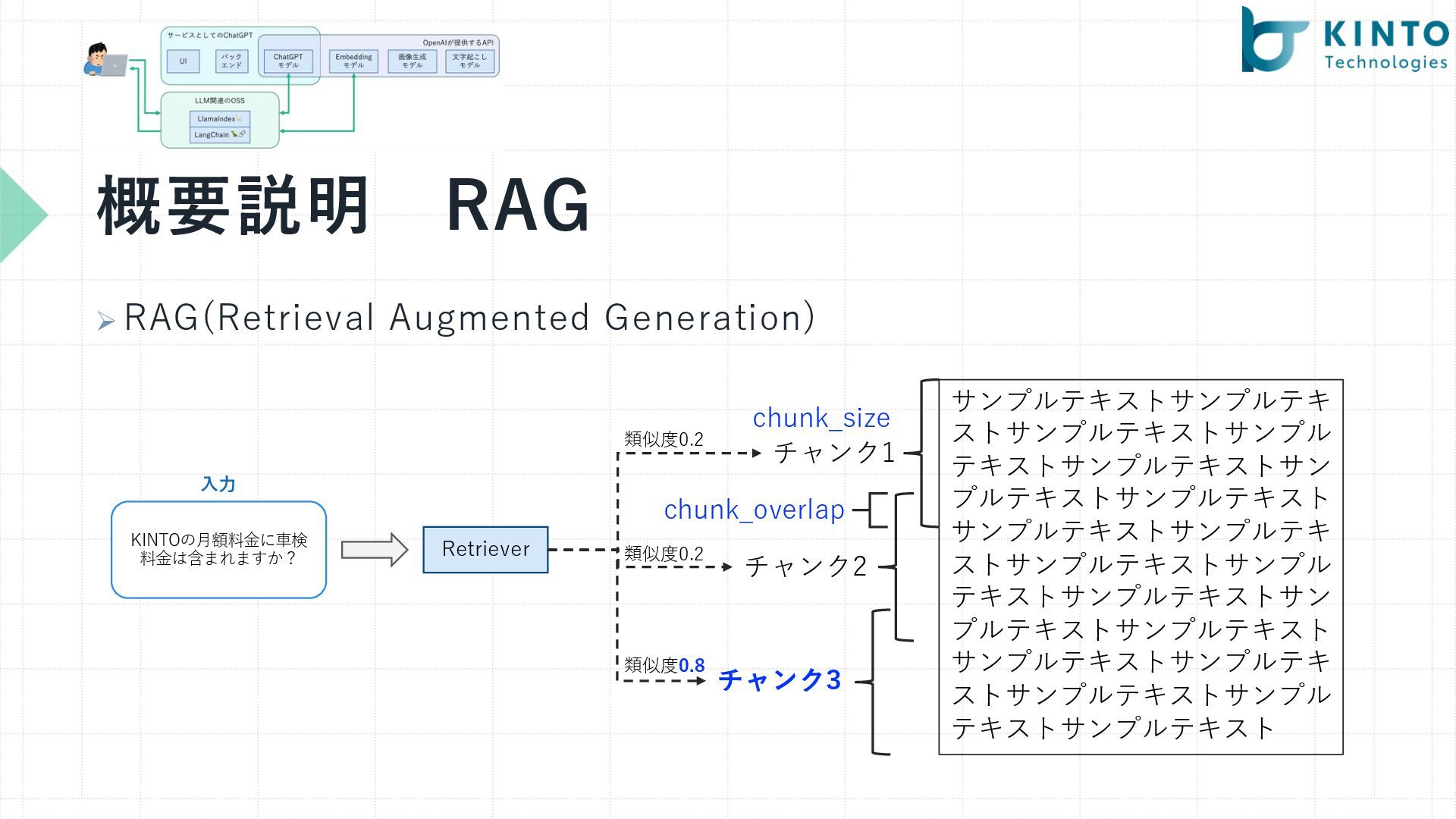Image resolution: width=1456 pixels, height=819 pixels.
Task: Select the bold チャンク3 label
Action: [779, 680]
